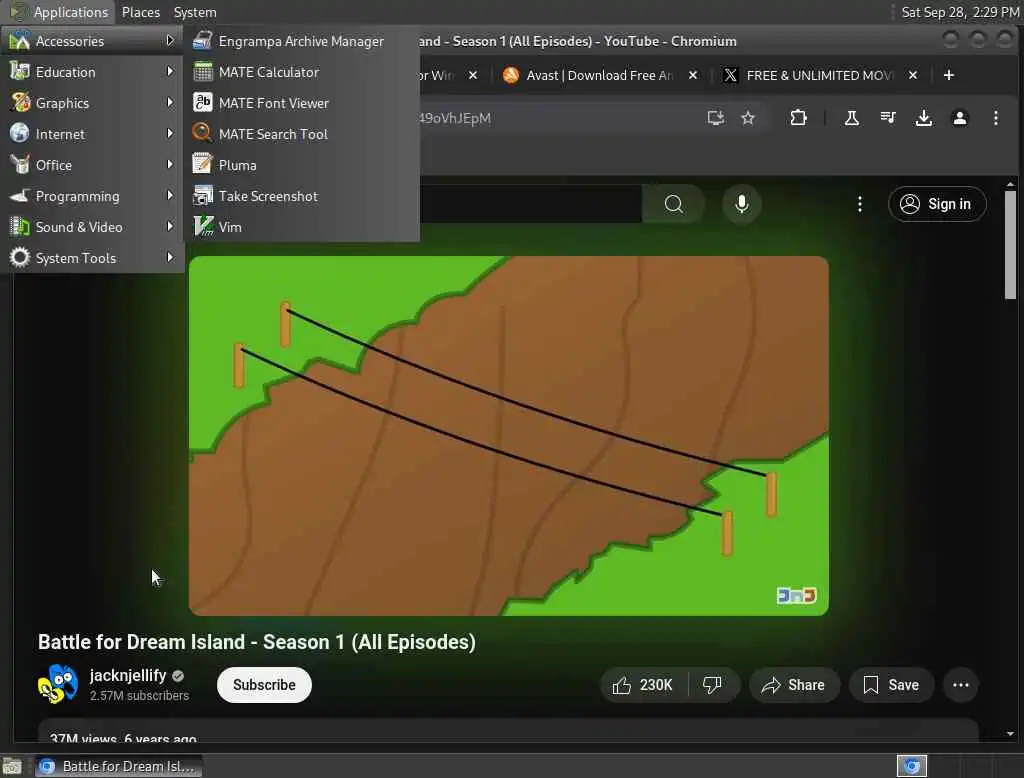
Task: Close the Avast Download tab
Action: (693, 75)
